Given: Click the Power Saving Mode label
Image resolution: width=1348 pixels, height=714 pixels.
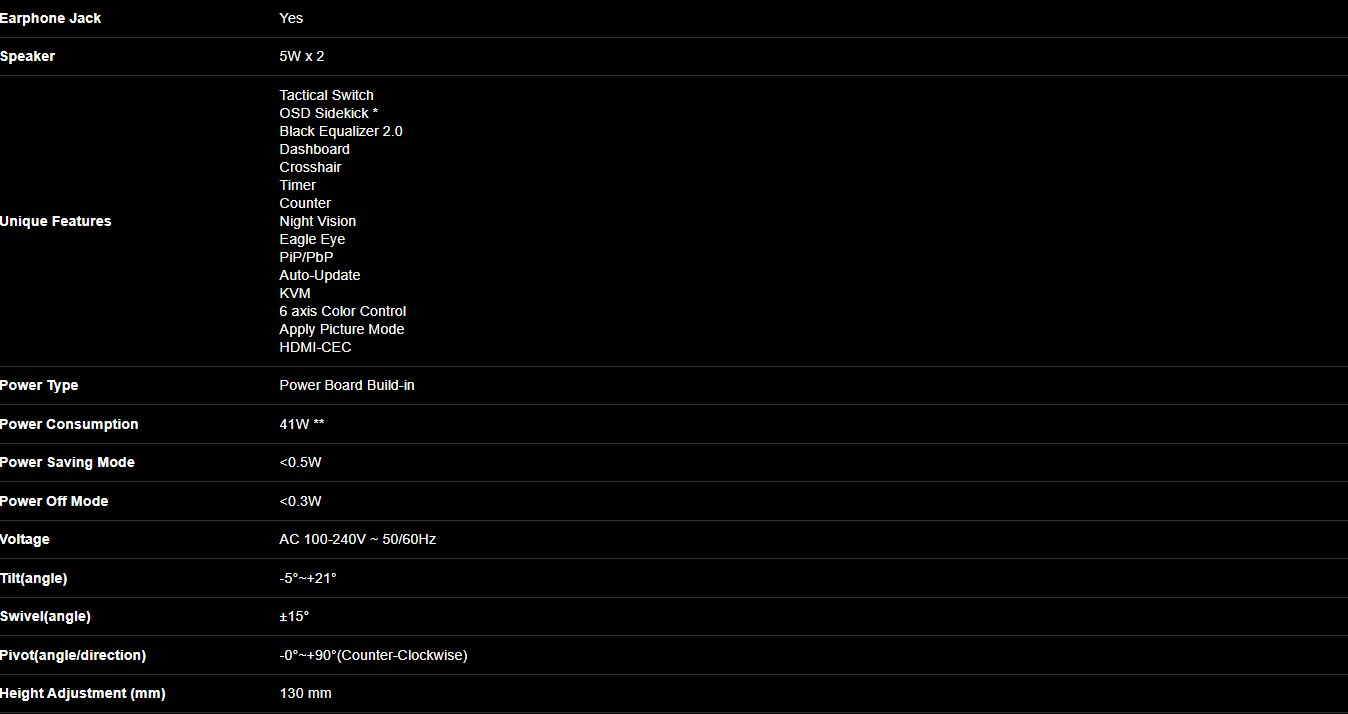Looking at the screenshot, I should point(67,462).
